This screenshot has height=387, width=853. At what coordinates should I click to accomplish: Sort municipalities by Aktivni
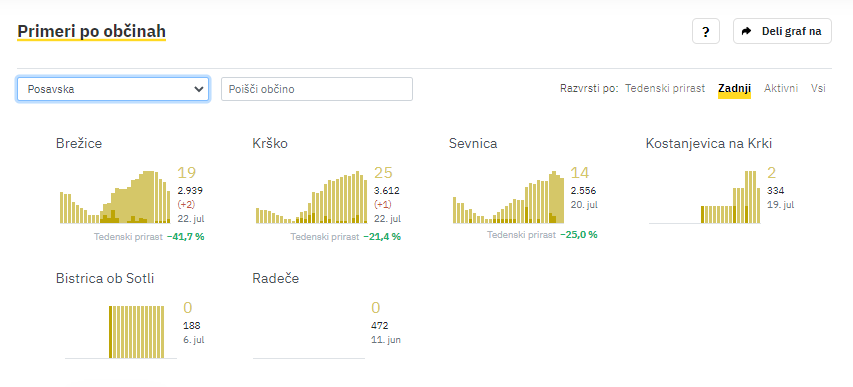[781, 88]
